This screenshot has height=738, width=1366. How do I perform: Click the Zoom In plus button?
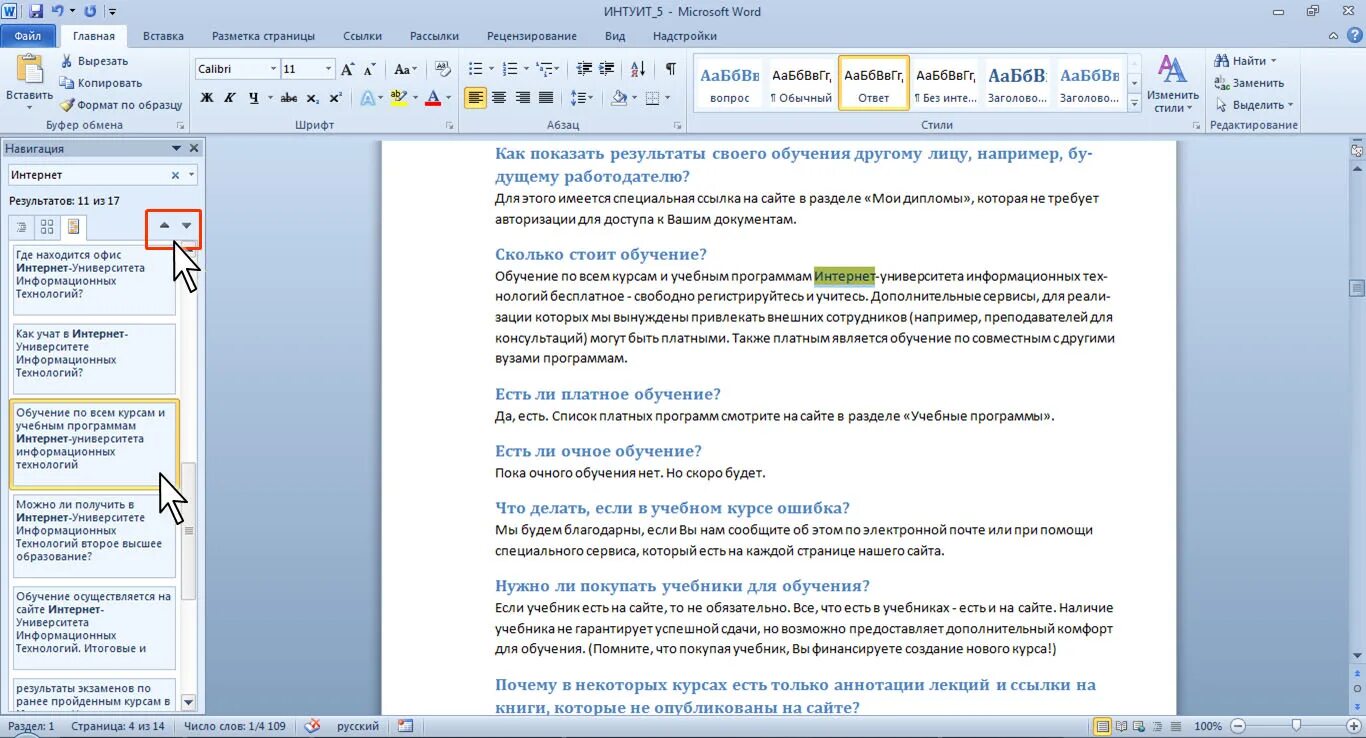click(1353, 726)
